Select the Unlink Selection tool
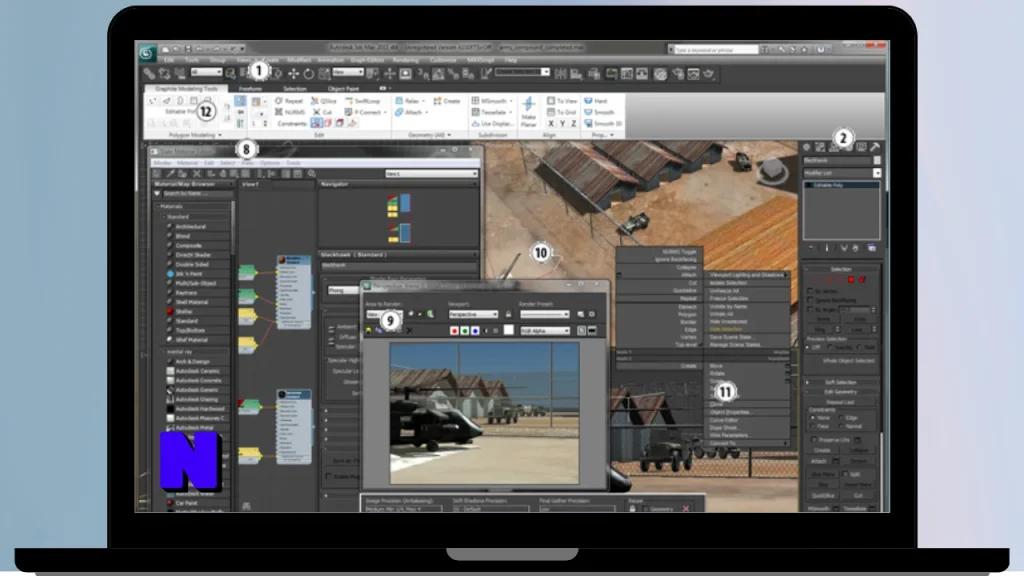The width and height of the screenshot is (1024, 576). tap(165, 74)
